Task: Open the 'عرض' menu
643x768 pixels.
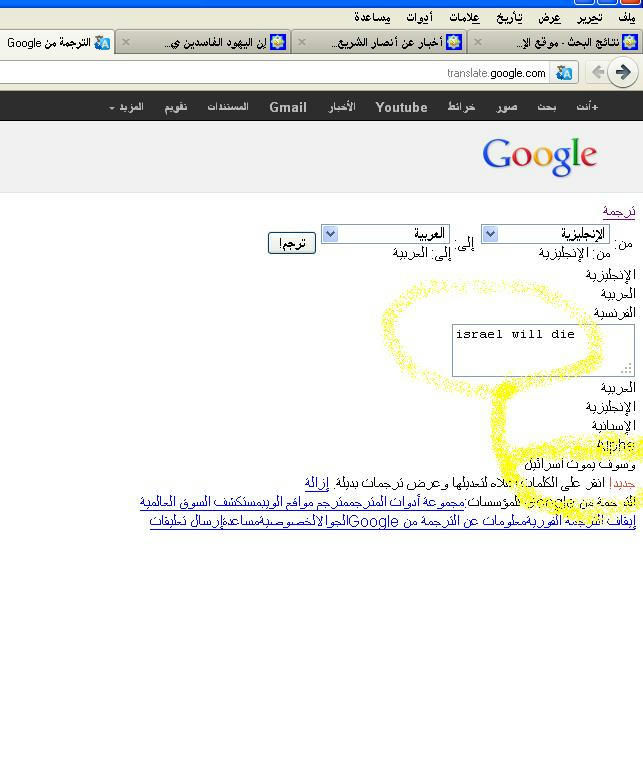Action: coord(549,18)
